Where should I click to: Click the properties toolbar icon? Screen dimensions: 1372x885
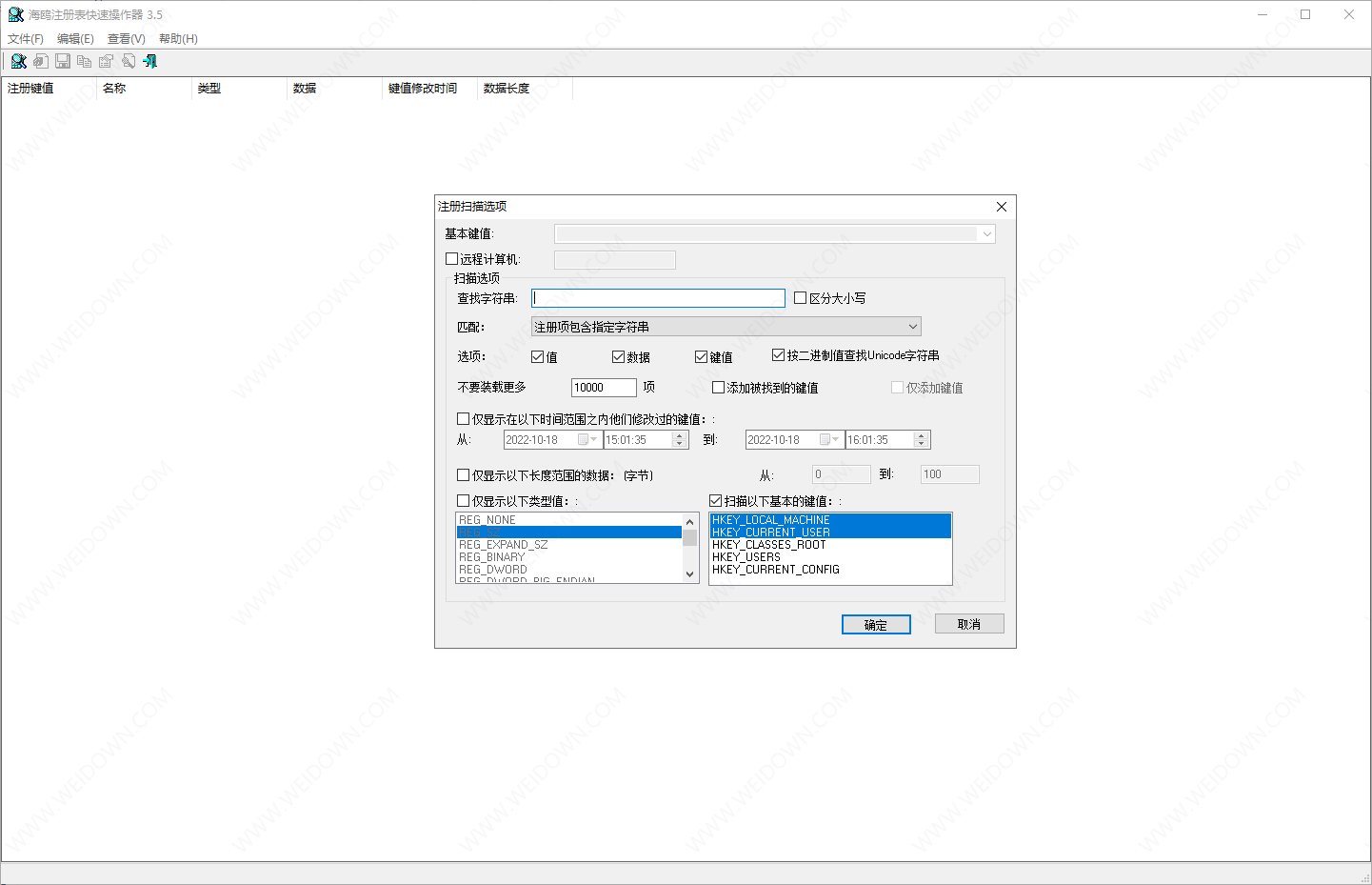click(x=106, y=61)
